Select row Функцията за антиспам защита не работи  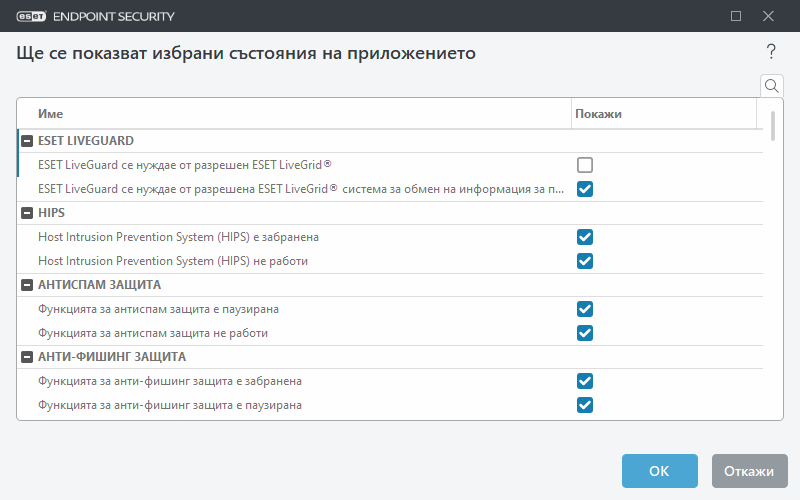pyautogui.click(x=390, y=333)
